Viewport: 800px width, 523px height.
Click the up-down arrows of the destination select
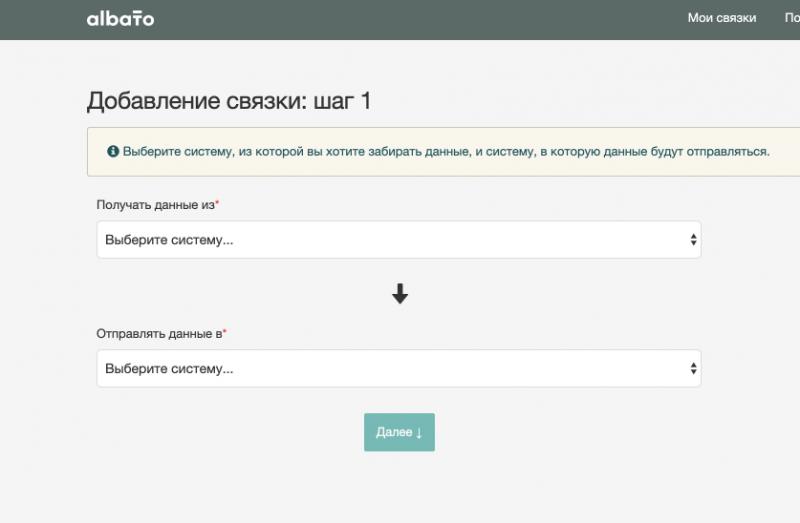[x=693, y=368]
